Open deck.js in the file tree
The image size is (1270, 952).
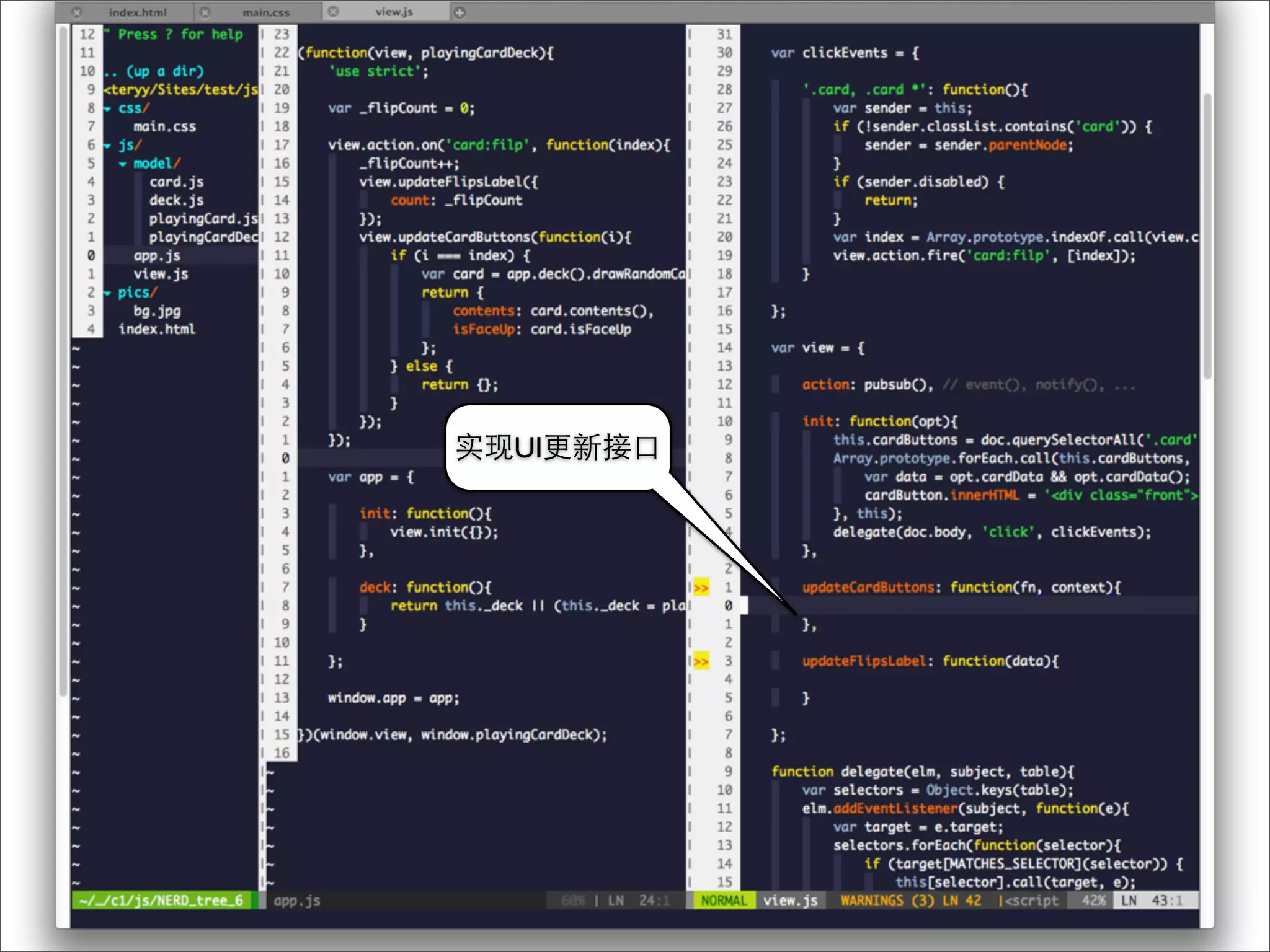click(x=177, y=200)
